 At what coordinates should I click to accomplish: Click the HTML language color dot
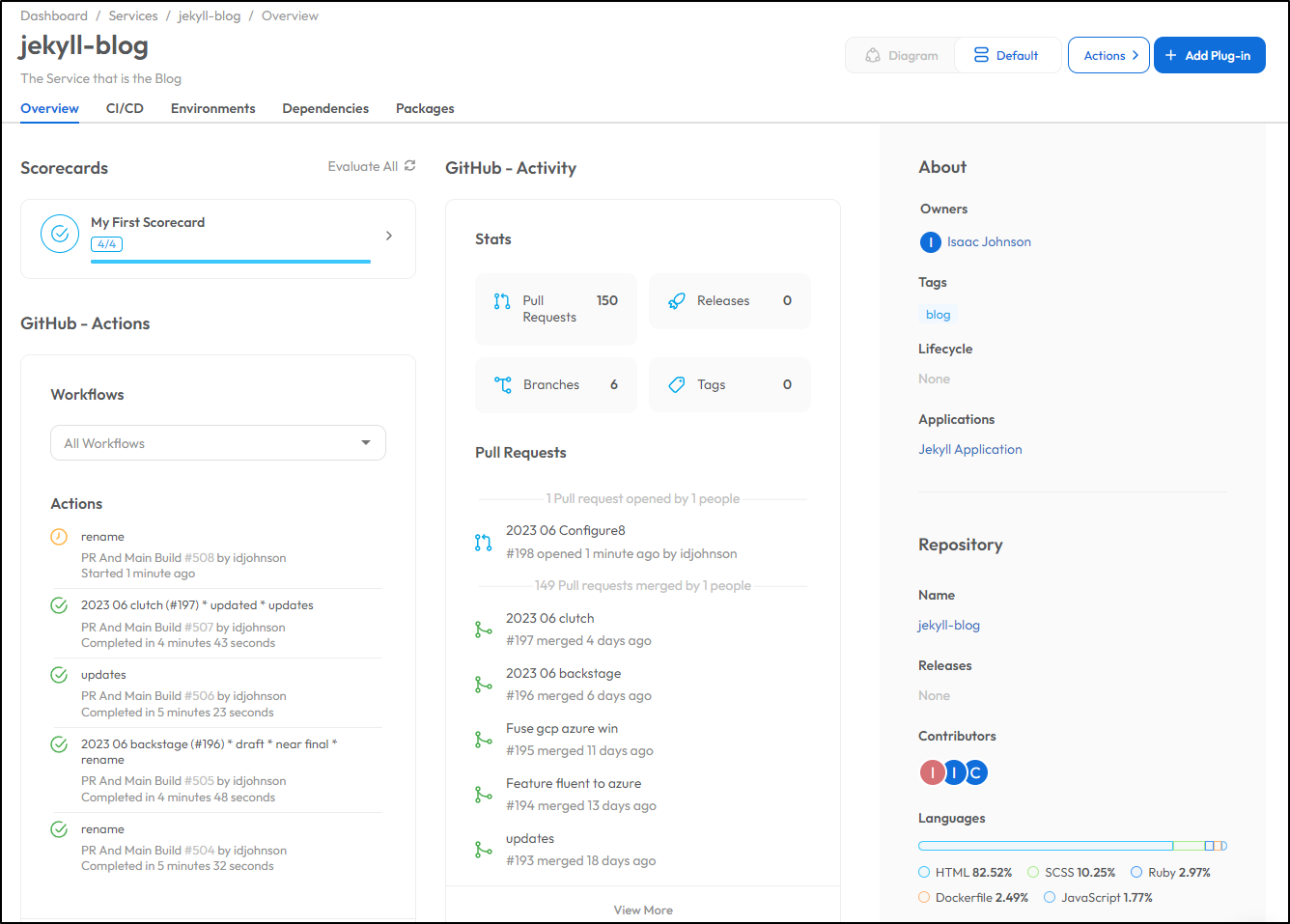(x=924, y=873)
